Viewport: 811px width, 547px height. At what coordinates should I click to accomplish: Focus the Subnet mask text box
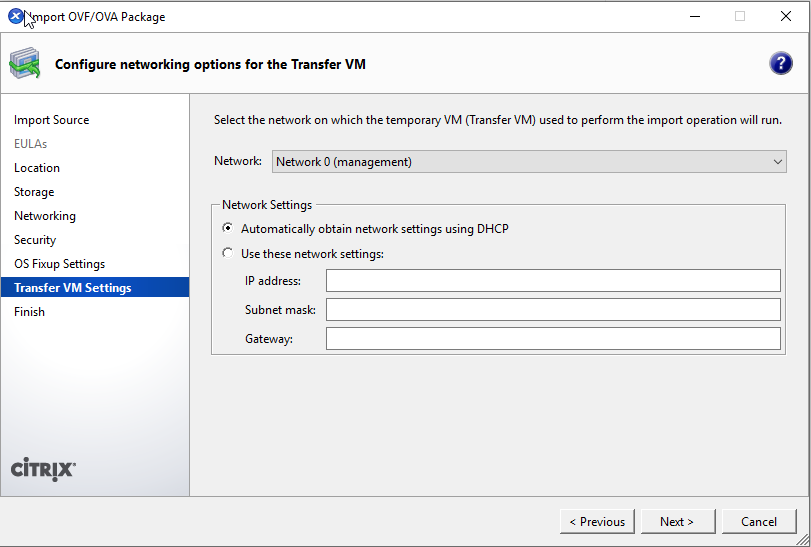pyautogui.click(x=553, y=310)
